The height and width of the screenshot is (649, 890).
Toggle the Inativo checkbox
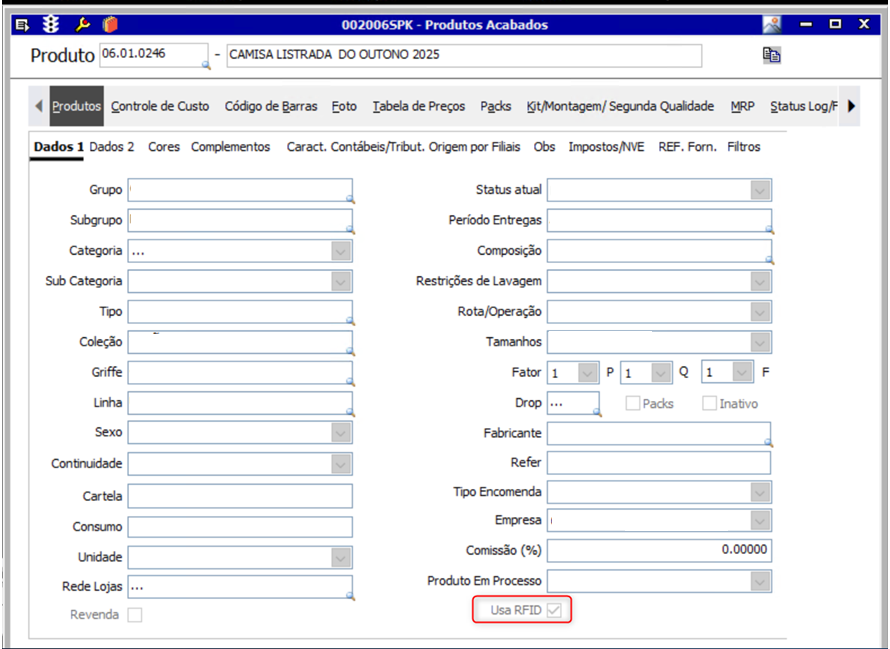(x=710, y=403)
